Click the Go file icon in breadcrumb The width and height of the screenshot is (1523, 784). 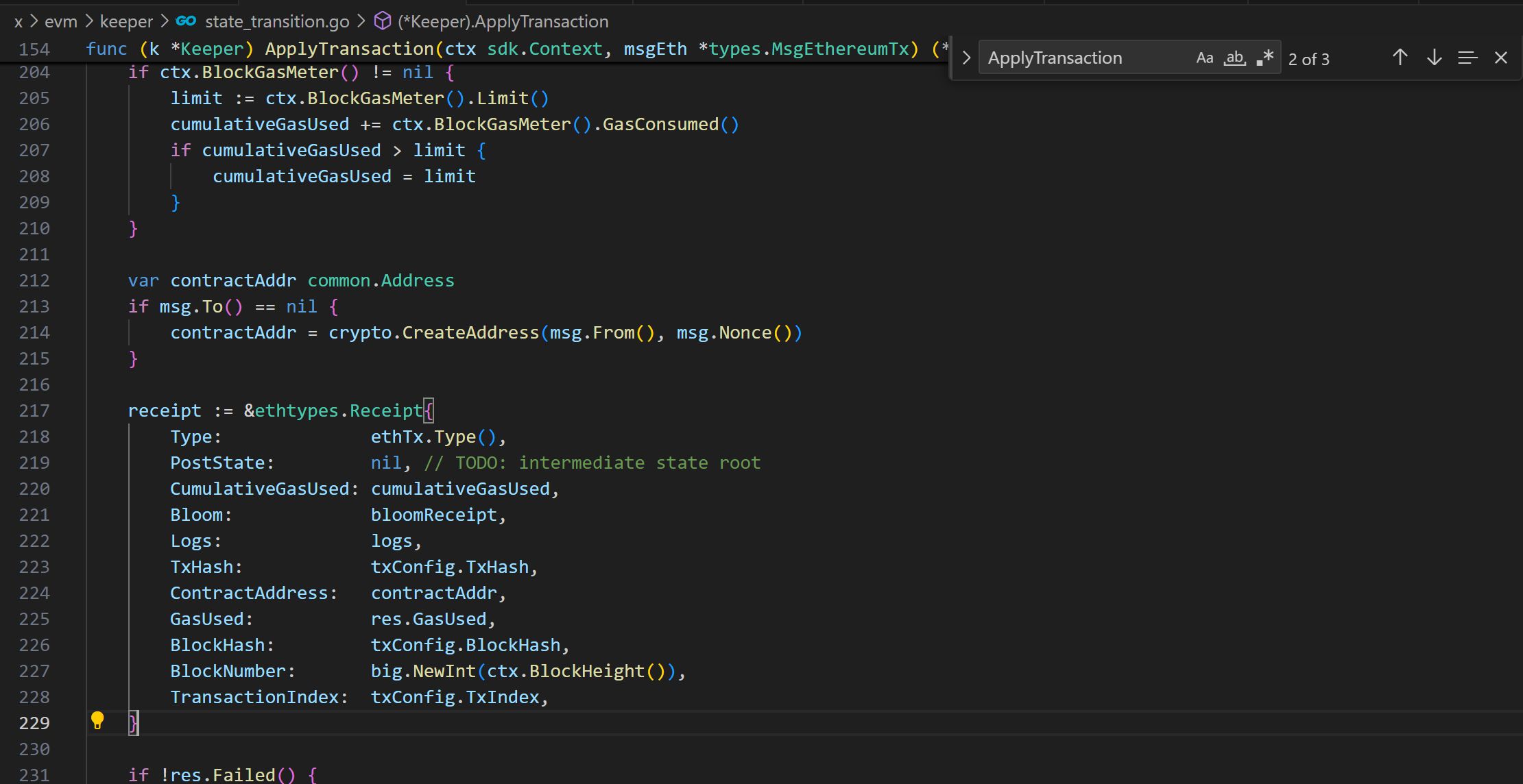pos(186,21)
